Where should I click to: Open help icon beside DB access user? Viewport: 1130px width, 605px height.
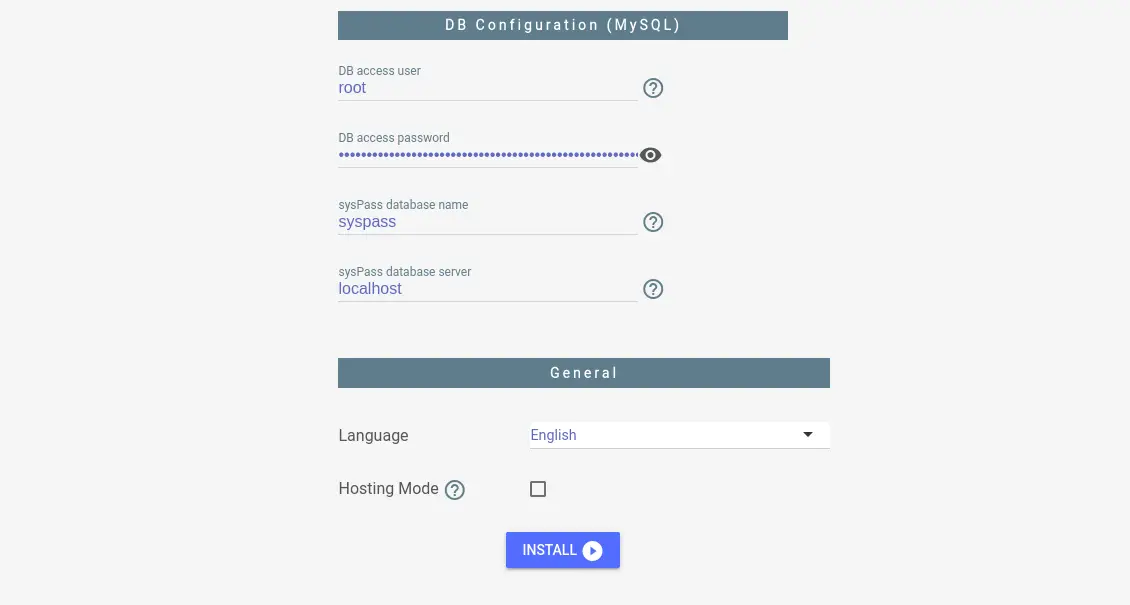click(653, 88)
